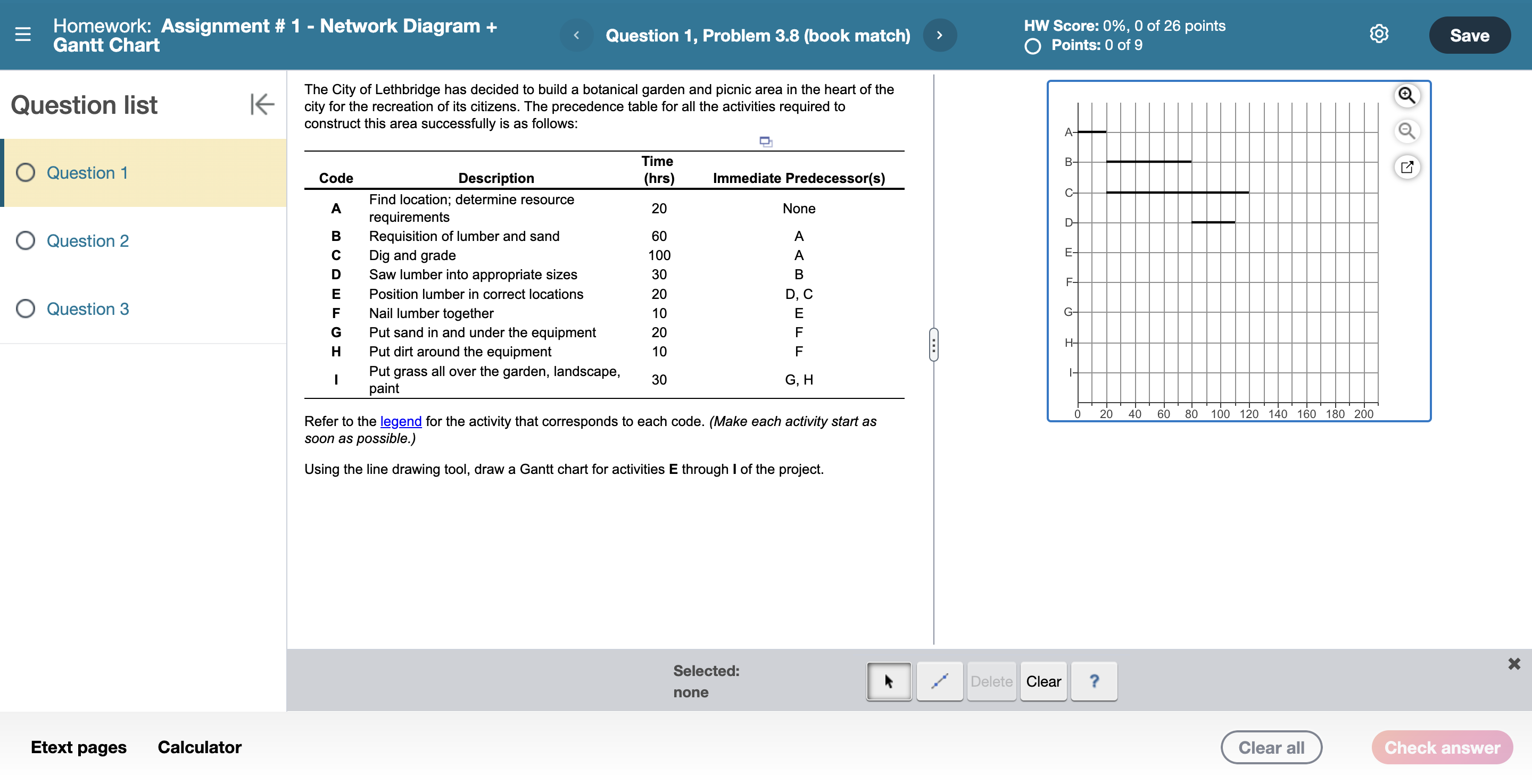Select Question 3 radio button
Screen dimensions: 1532x784
point(24,308)
